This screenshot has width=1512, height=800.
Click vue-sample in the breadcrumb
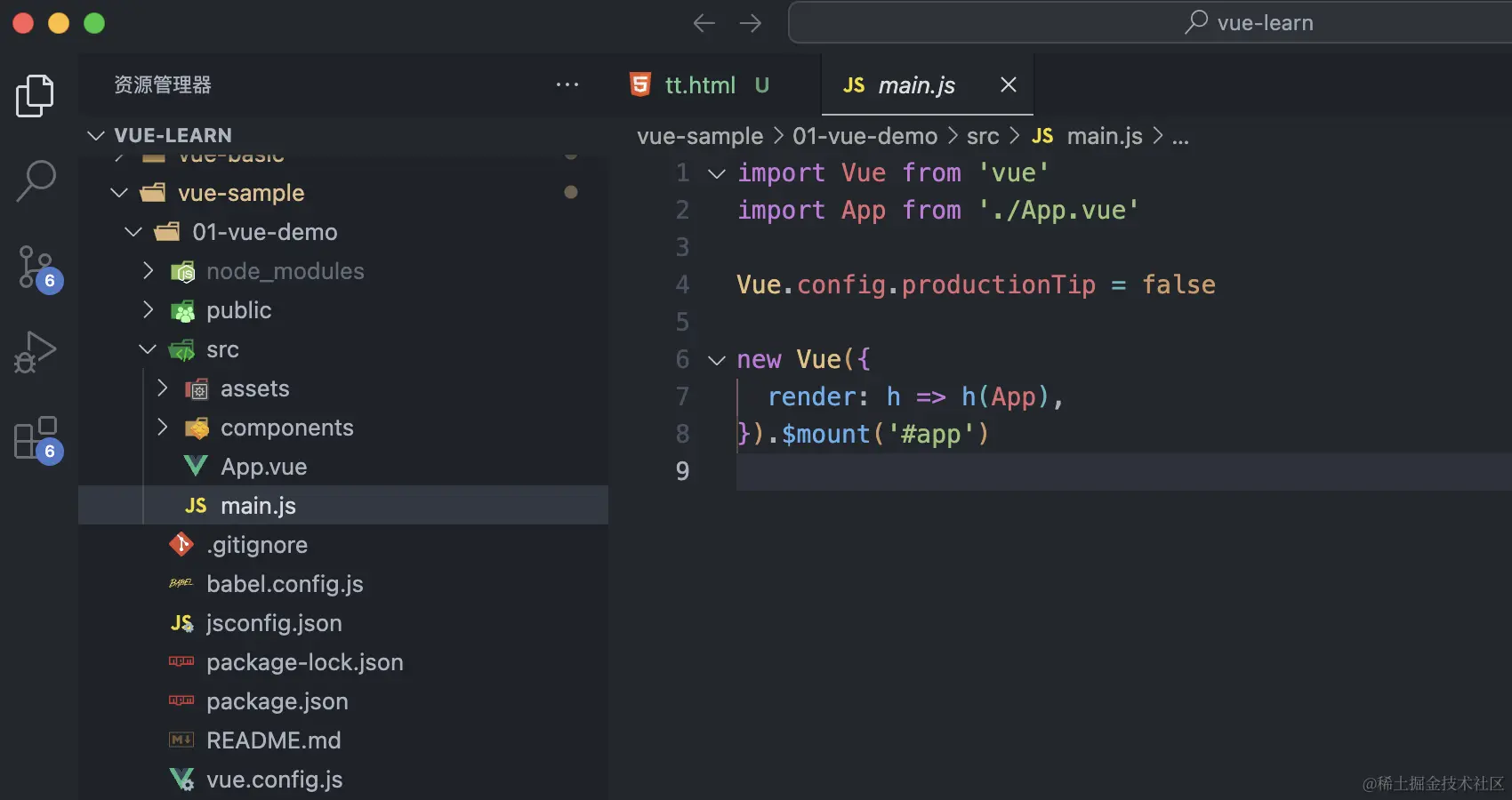point(700,136)
